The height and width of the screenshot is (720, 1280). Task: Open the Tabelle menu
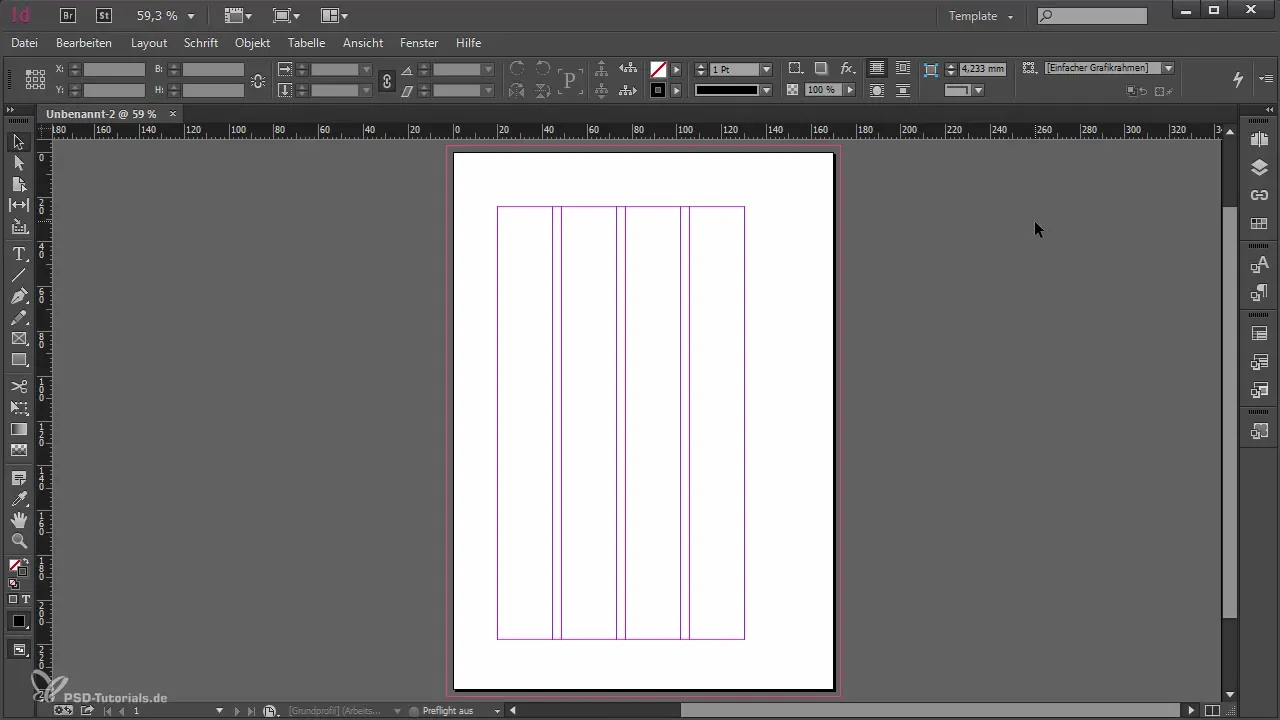(x=306, y=43)
